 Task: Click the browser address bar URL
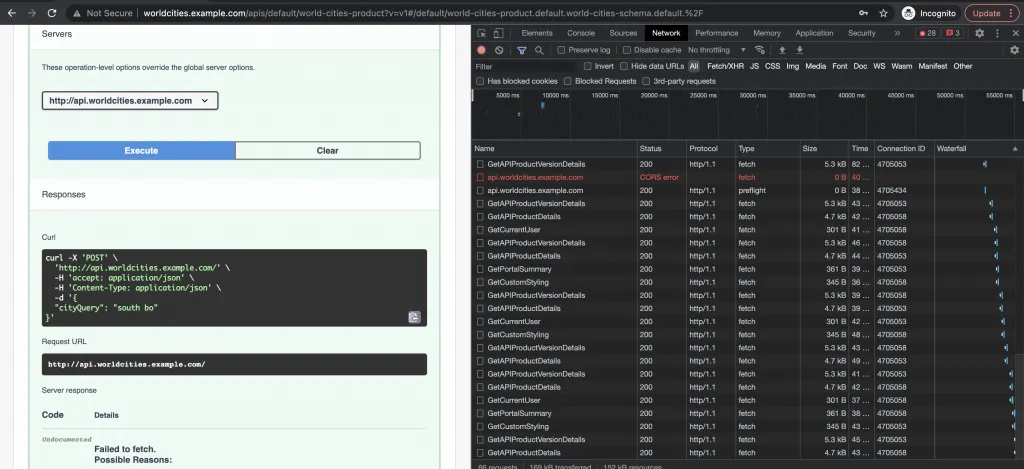tap(423, 13)
